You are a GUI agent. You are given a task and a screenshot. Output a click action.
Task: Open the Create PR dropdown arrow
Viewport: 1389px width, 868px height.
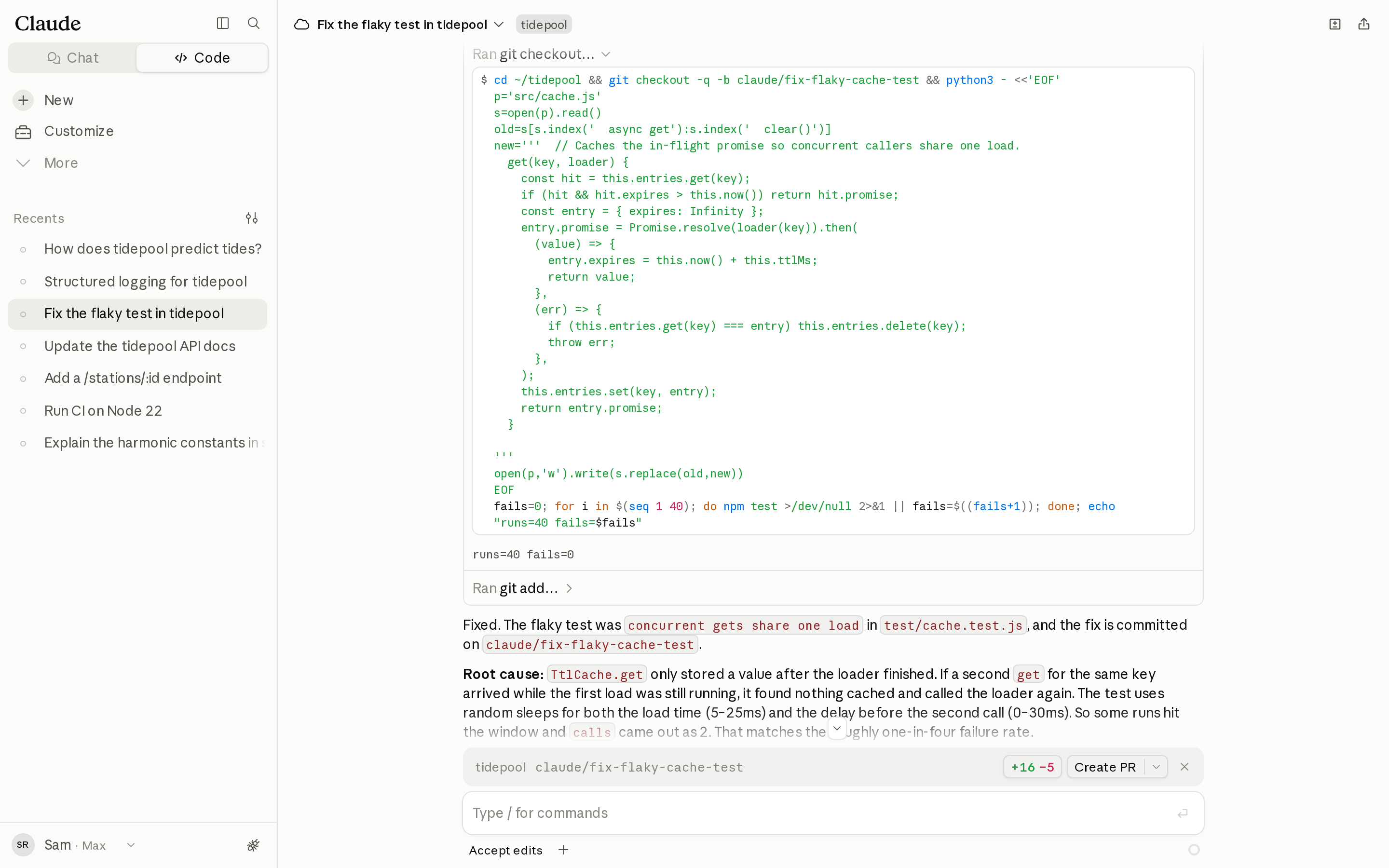coord(1156,767)
